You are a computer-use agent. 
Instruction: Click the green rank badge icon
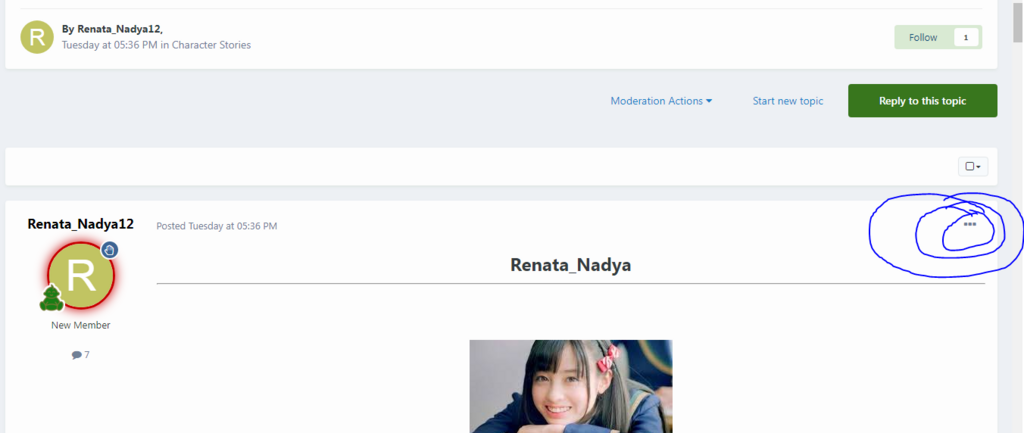(x=51, y=298)
